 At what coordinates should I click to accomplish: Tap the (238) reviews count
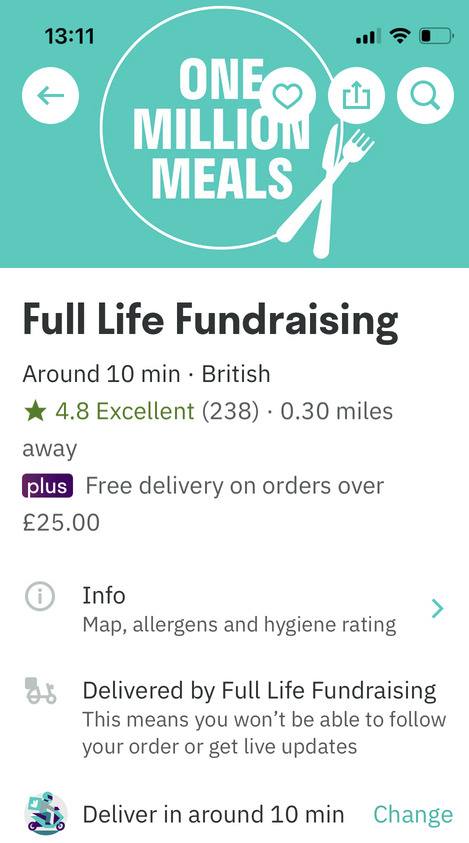pyautogui.click(x=230, y=412)
